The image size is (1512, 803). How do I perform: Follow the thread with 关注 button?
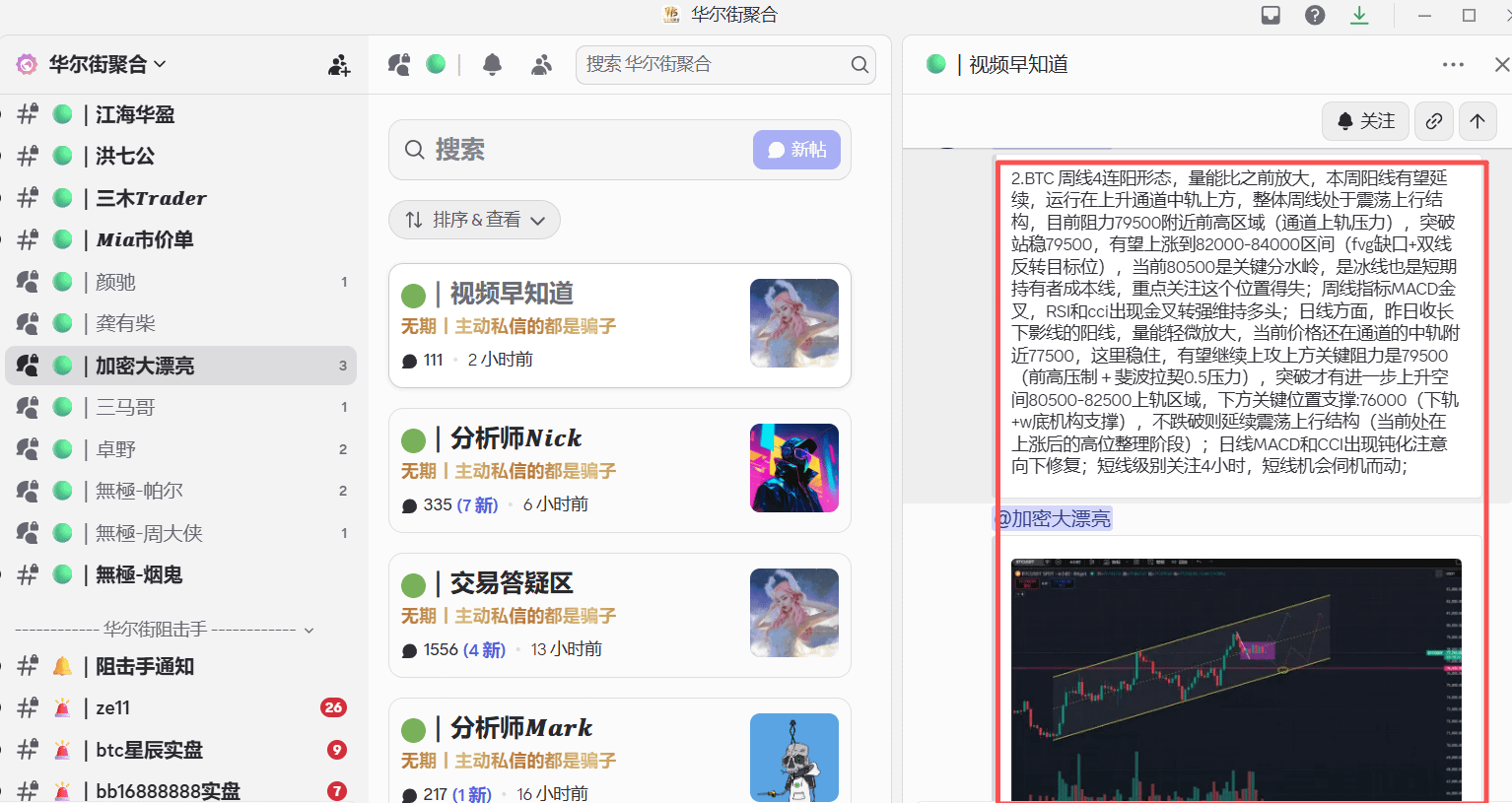point(1366,121)
